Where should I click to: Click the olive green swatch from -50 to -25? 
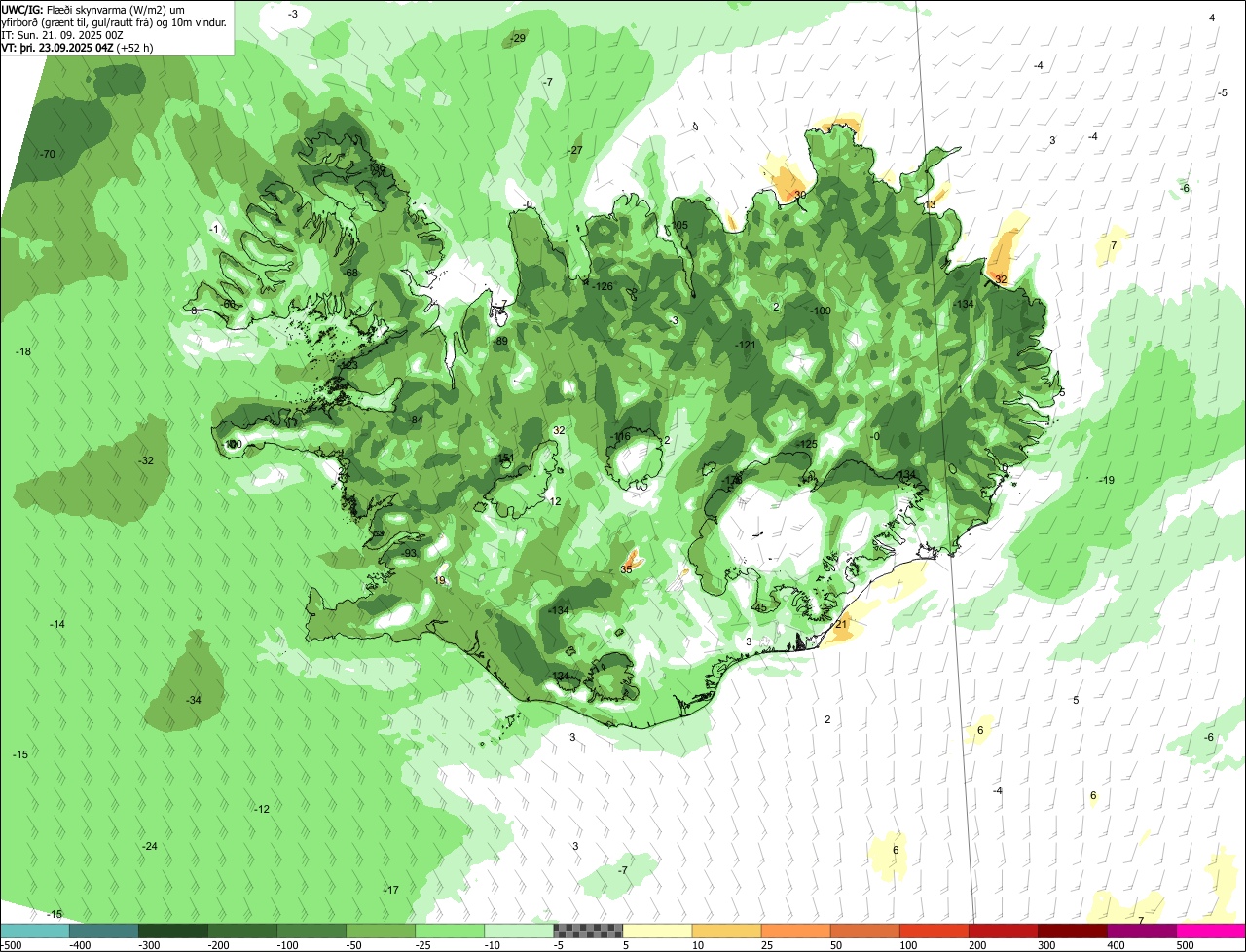point(381,931)
